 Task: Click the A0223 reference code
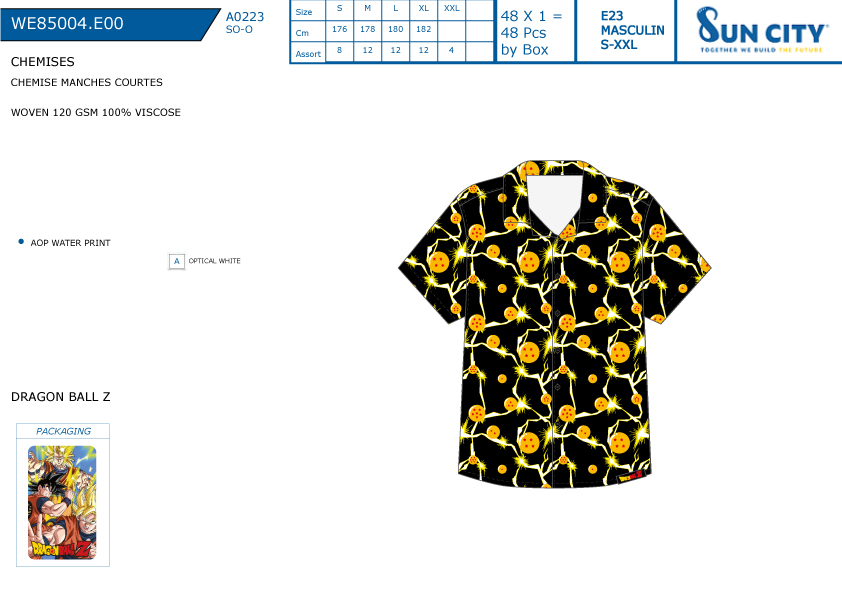click(245, 17)
